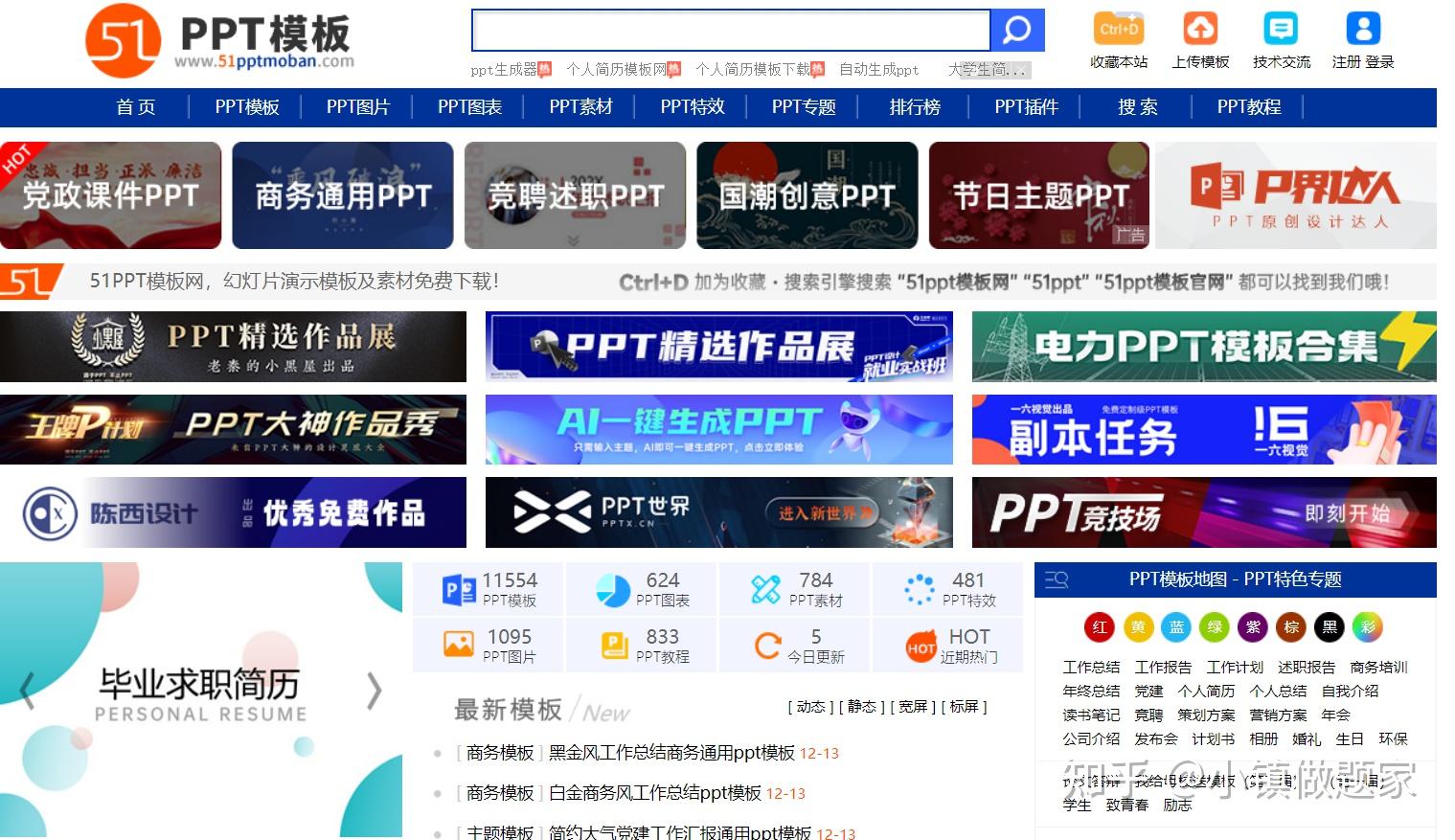Open the 833 PPT教程 icon

pyautogui.click(x=613, y=646)
